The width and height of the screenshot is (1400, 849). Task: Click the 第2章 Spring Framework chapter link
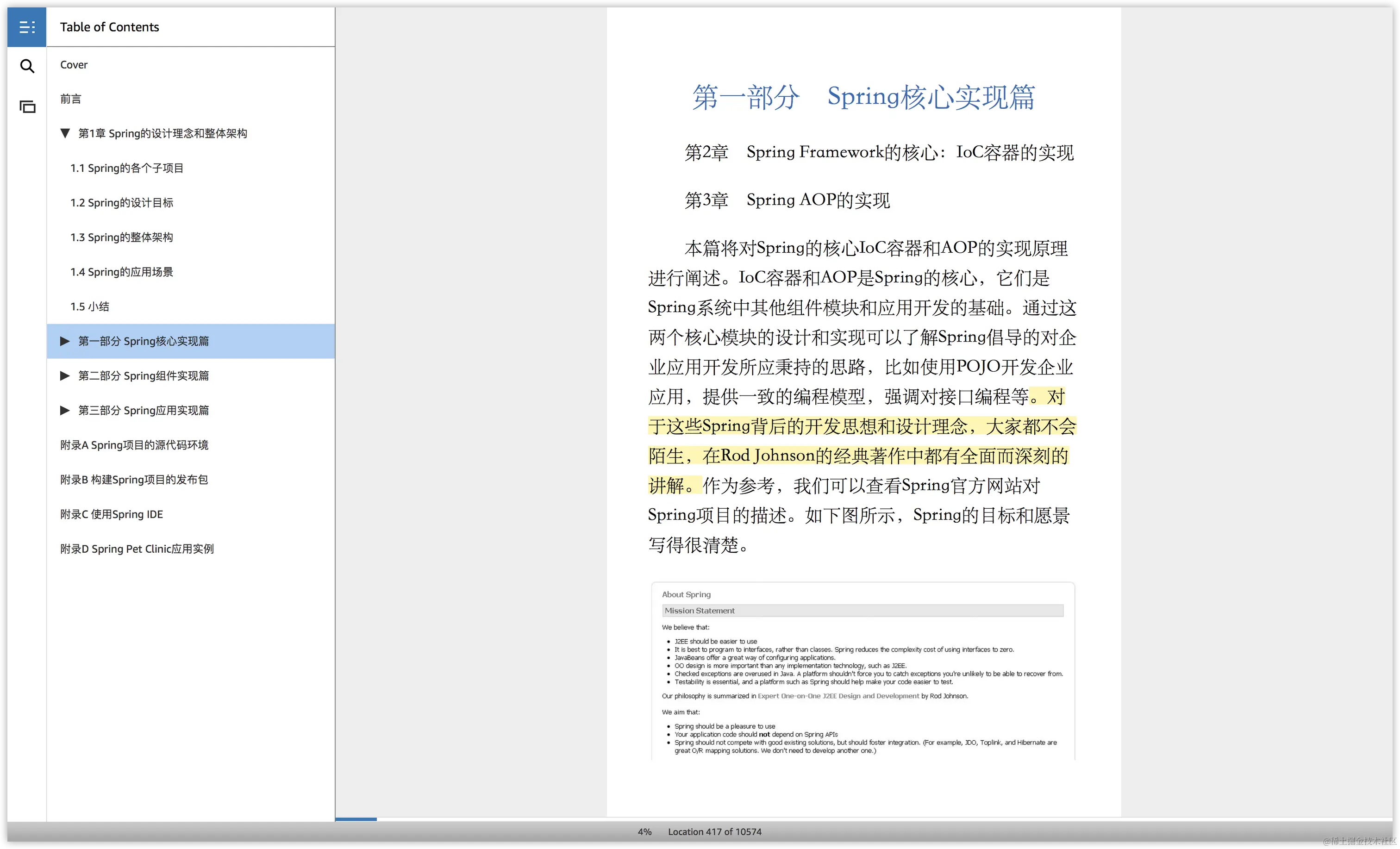click(879, 152)
